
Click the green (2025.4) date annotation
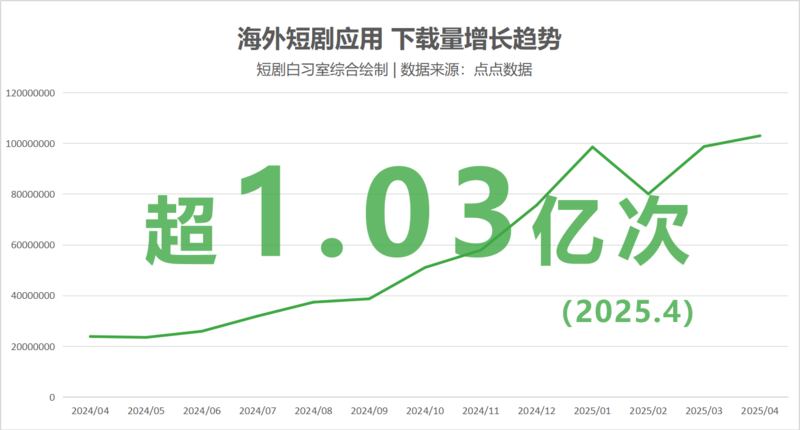pyautogui.click(x=627, y=312)
